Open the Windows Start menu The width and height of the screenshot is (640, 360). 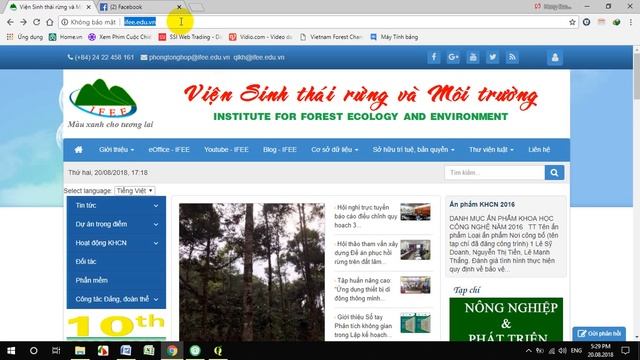pyautogui.click(x=11, y=351)
